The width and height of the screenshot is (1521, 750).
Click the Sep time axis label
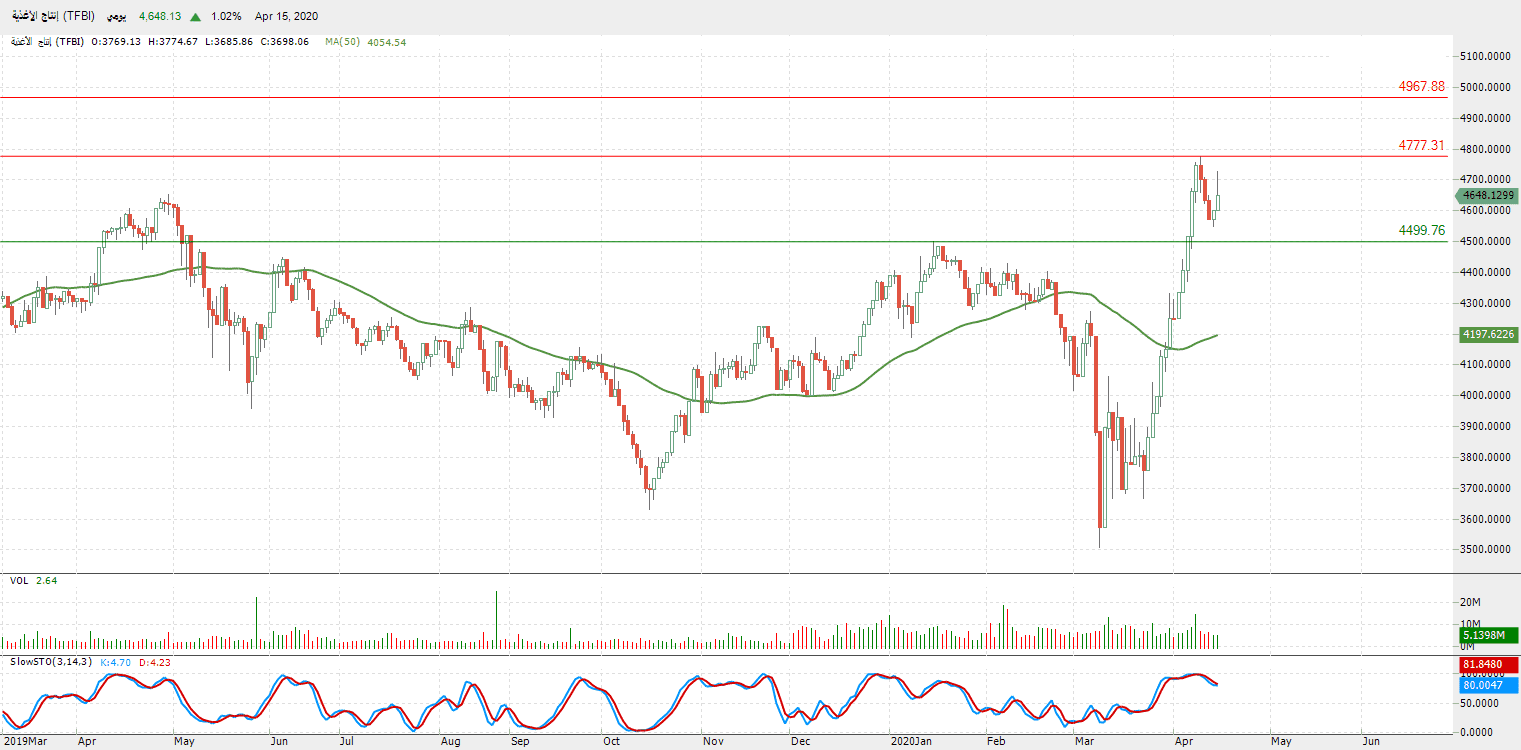[520, 742]
